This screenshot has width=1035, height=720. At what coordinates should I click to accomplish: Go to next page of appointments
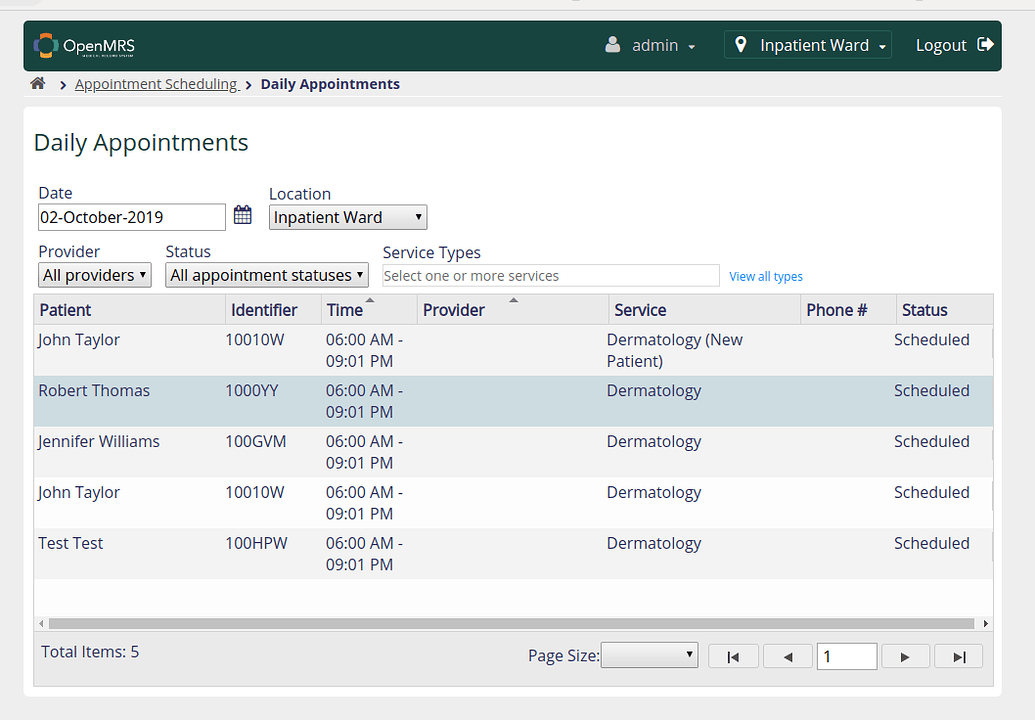(905, 655)
